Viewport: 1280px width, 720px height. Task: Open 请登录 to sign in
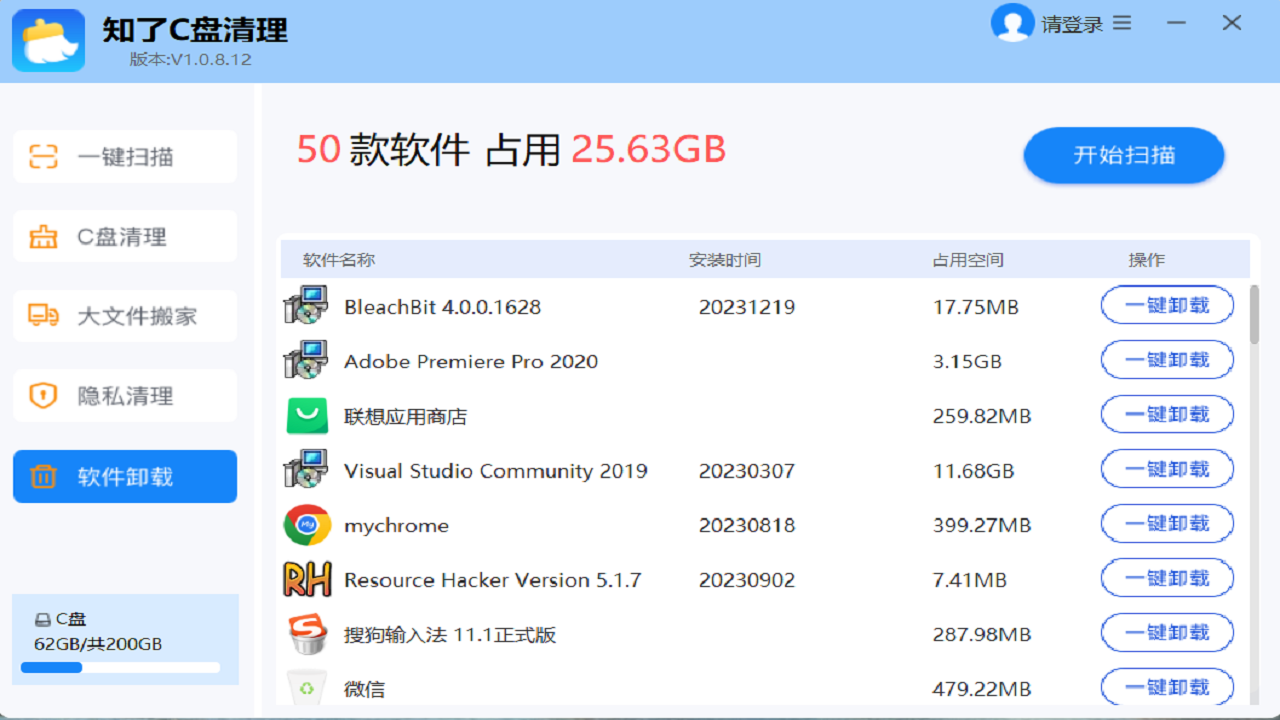click(x=1070, y=23)
